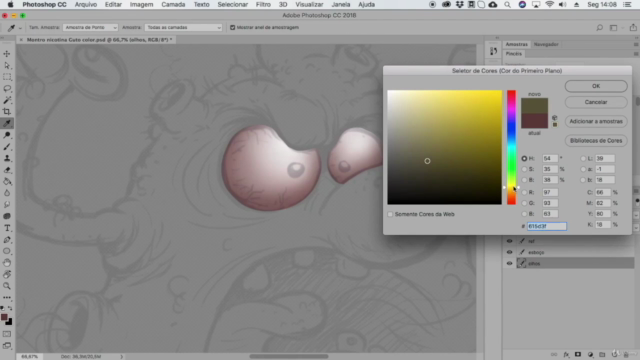Viewport: 640px width, 360px height.
Task: Select the Move tool
Action: tap(7, 54)
